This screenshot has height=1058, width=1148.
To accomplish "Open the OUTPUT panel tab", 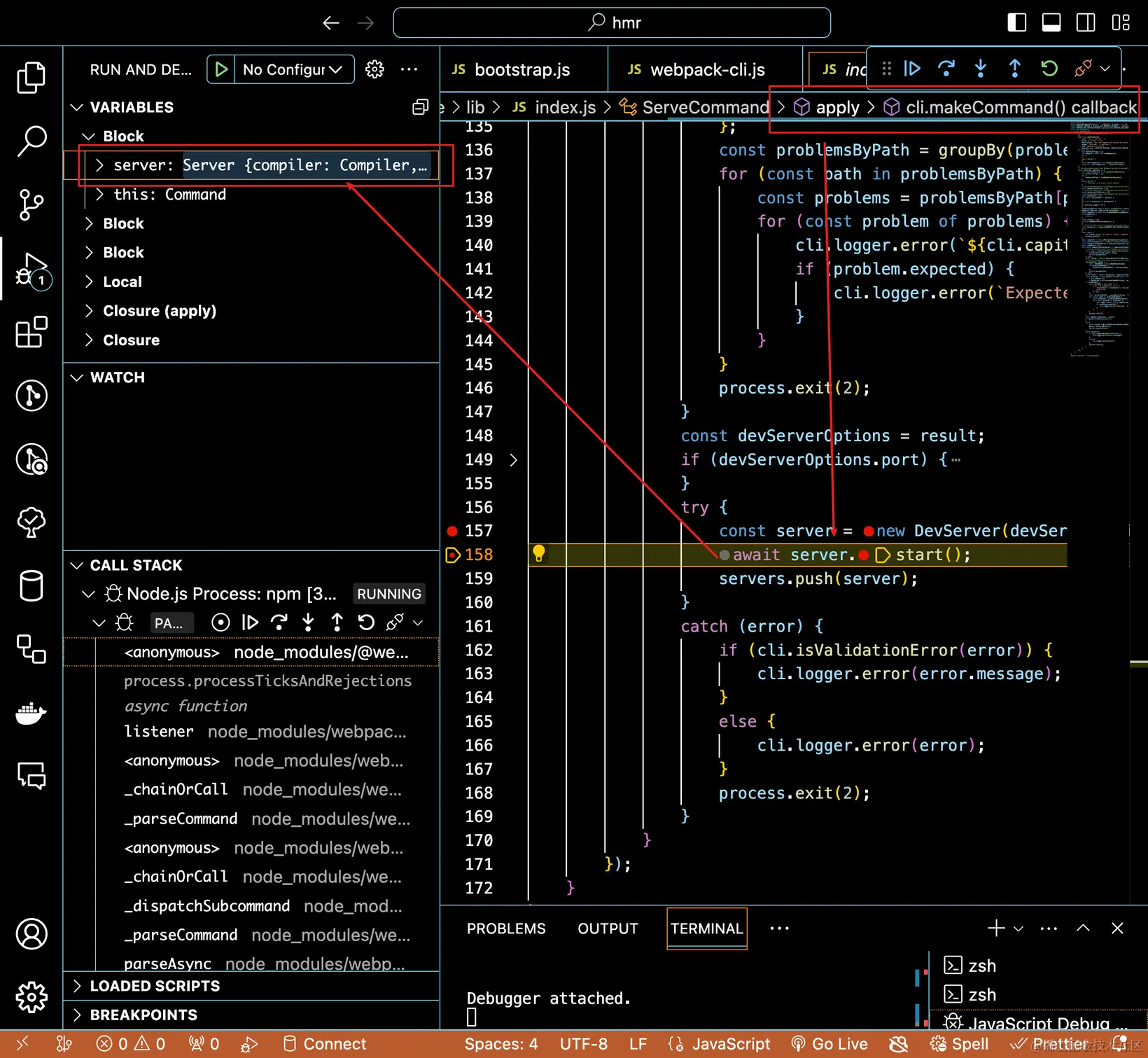I will point(608,928).
